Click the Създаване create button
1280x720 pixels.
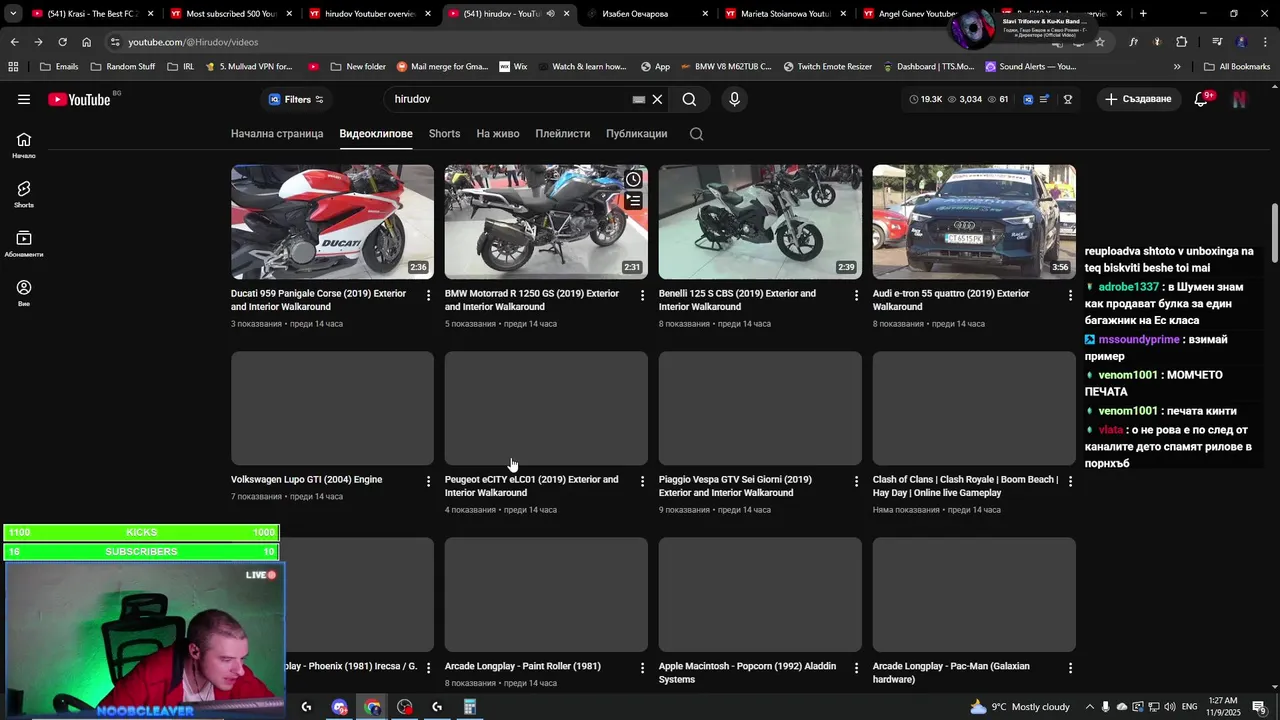(1138, 99)
